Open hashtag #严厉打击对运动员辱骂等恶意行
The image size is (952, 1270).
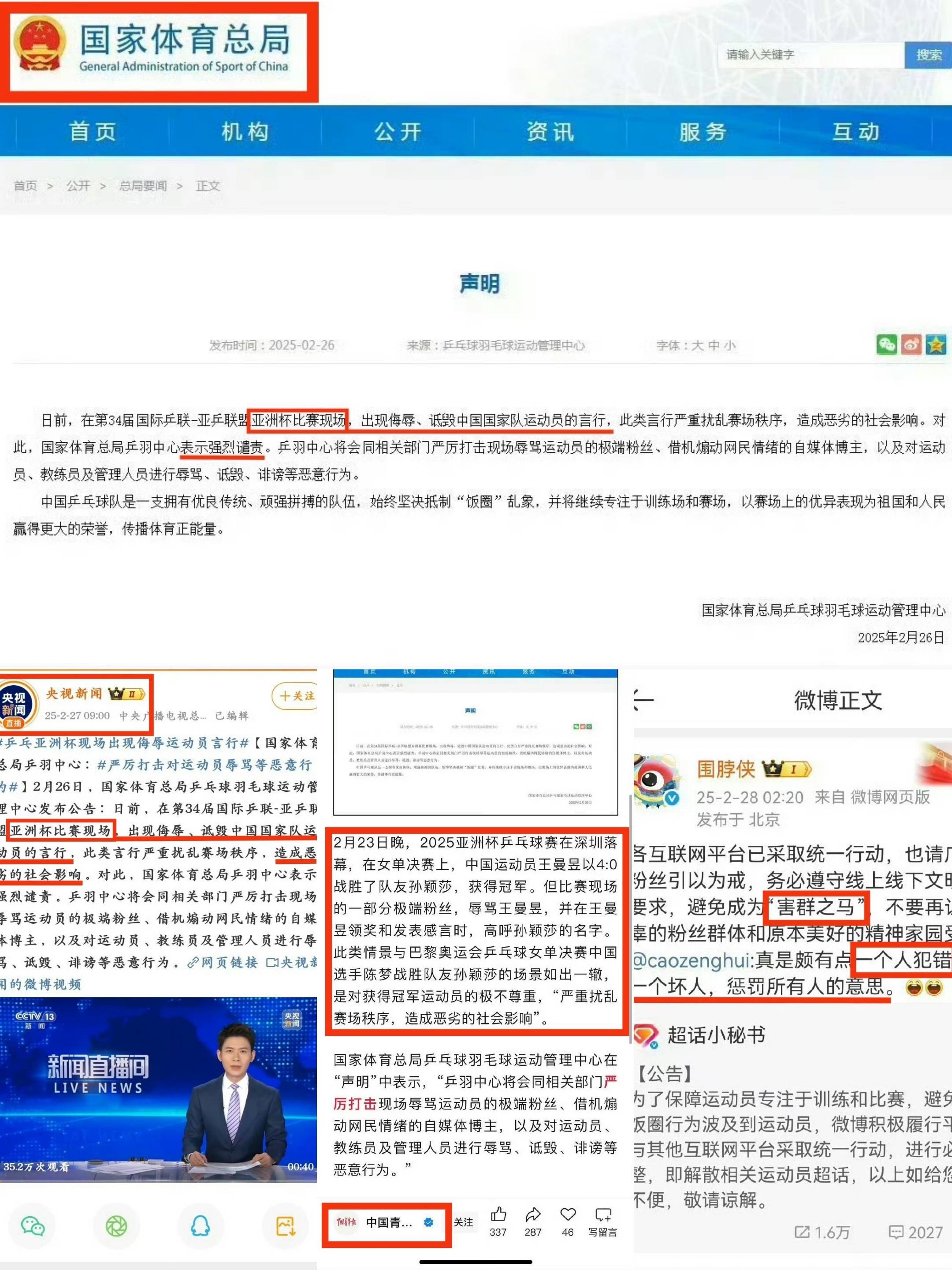click(x=205, y=765)
